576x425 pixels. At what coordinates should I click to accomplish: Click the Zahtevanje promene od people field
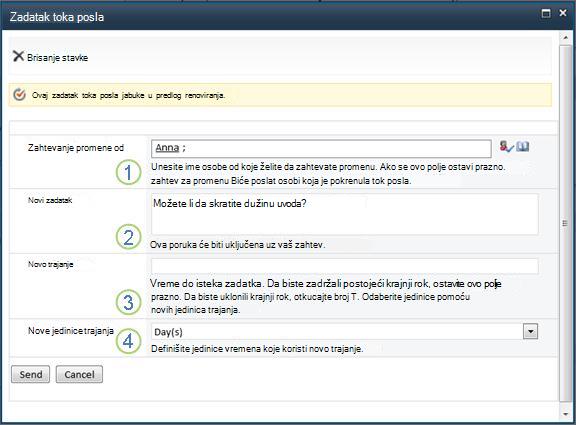point(321,148)
